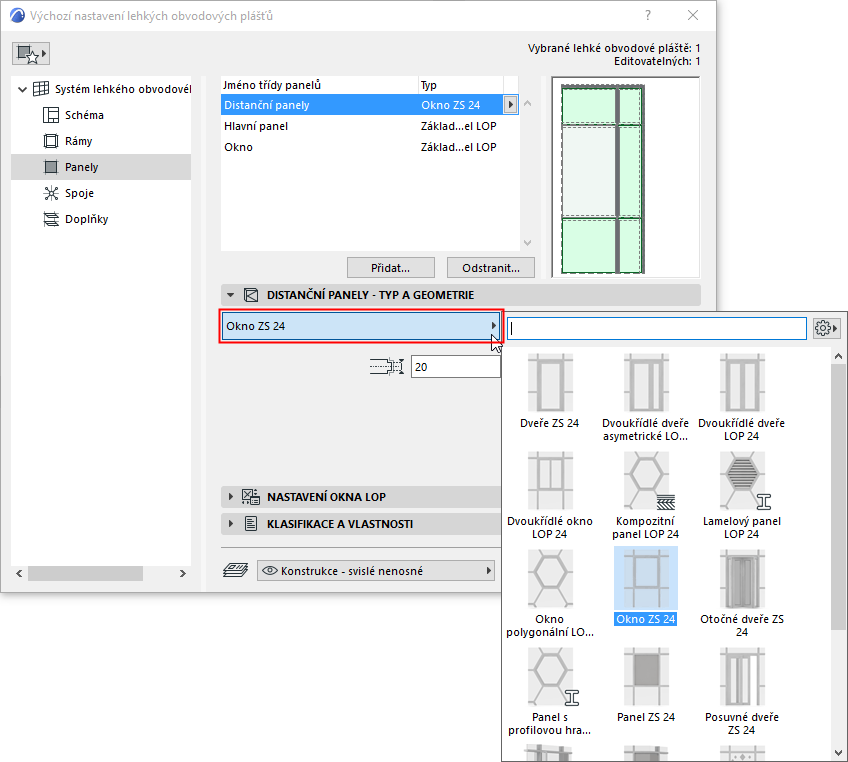
Task: Click the Odstranit button
Action: point(492,267)
